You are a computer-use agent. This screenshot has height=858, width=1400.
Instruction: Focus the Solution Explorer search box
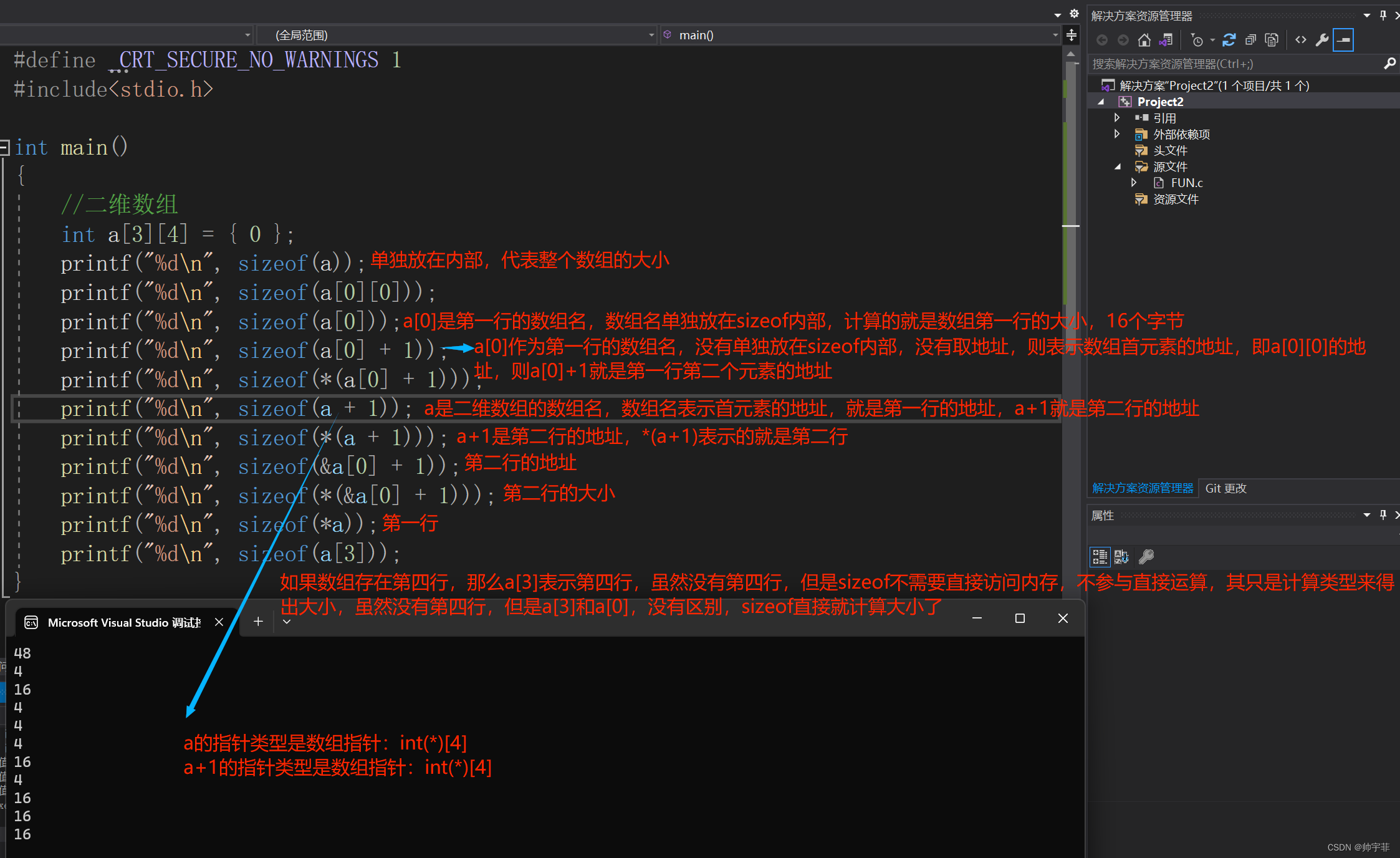tap(1235, 64)
